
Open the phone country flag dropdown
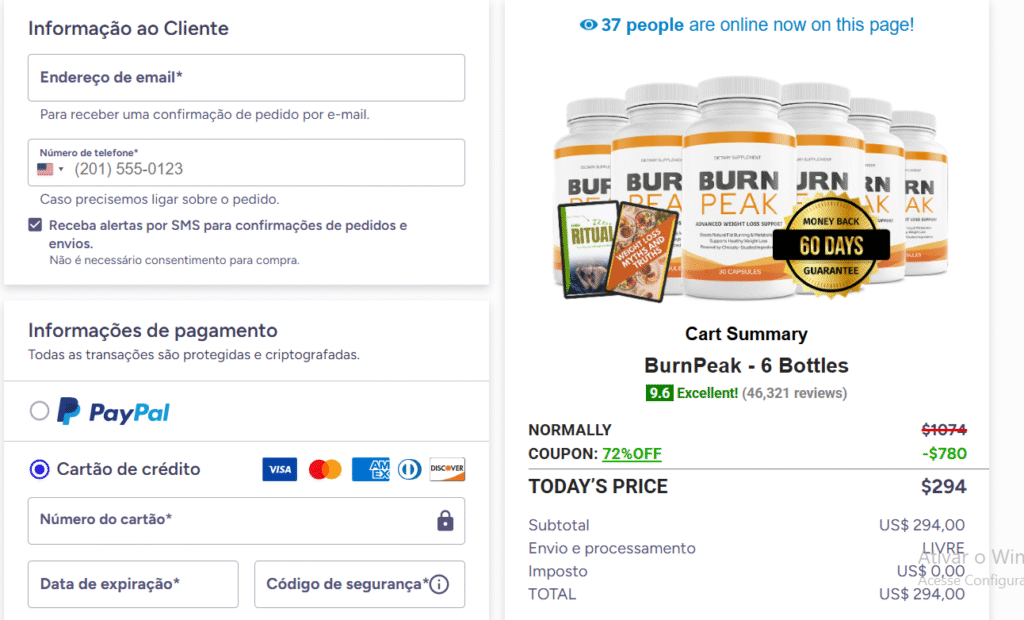click(50, 169)
